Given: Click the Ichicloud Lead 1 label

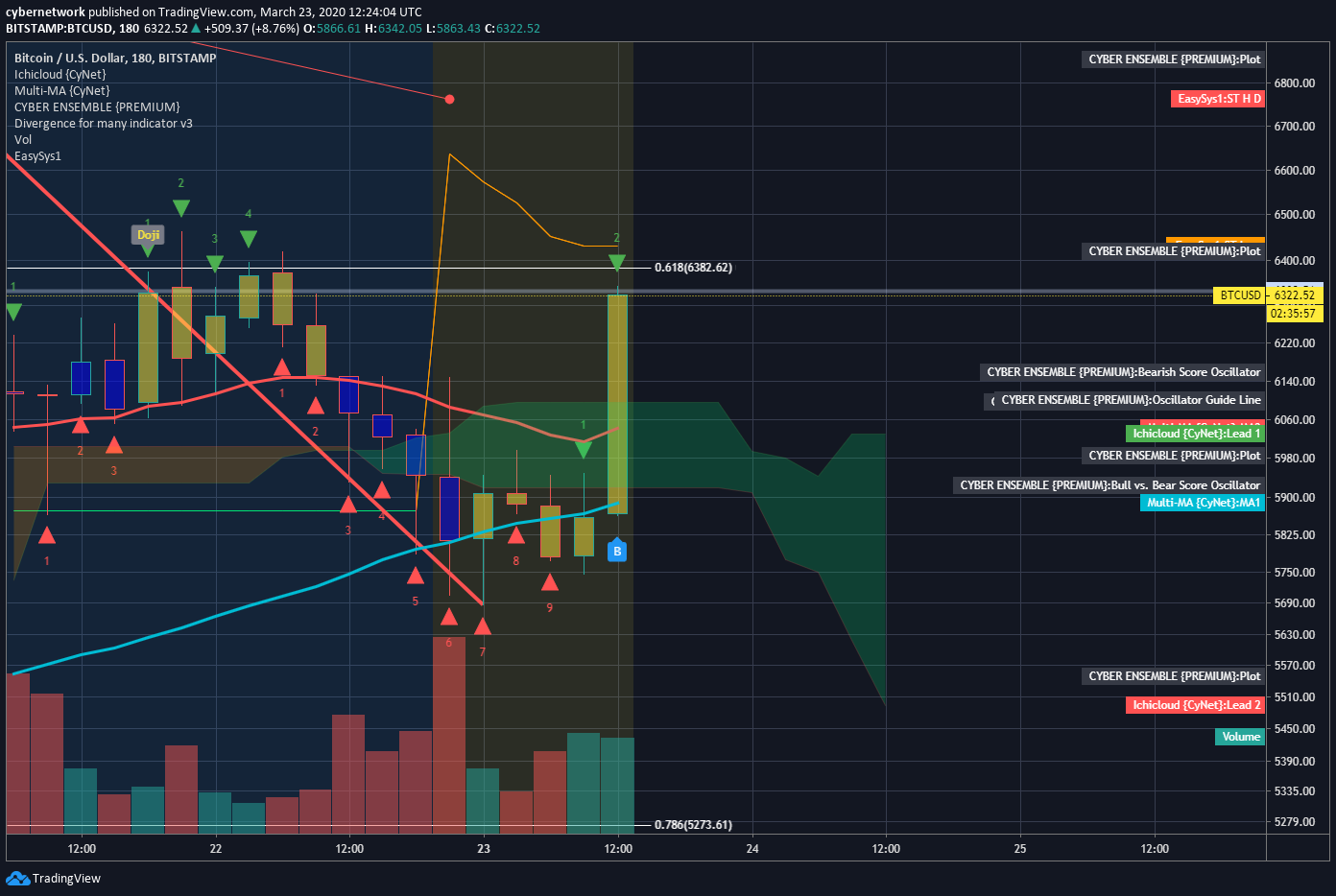Looking at the screenshot, I should pyautogui.click(x=1196, y=434).
